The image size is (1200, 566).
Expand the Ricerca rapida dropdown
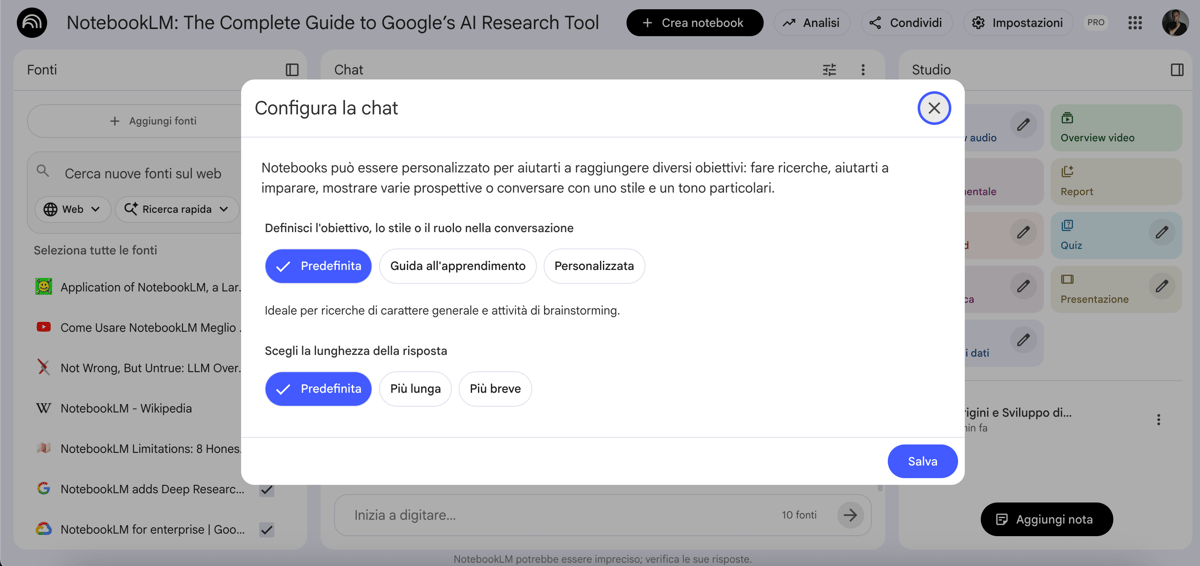[x=177, y=209]
